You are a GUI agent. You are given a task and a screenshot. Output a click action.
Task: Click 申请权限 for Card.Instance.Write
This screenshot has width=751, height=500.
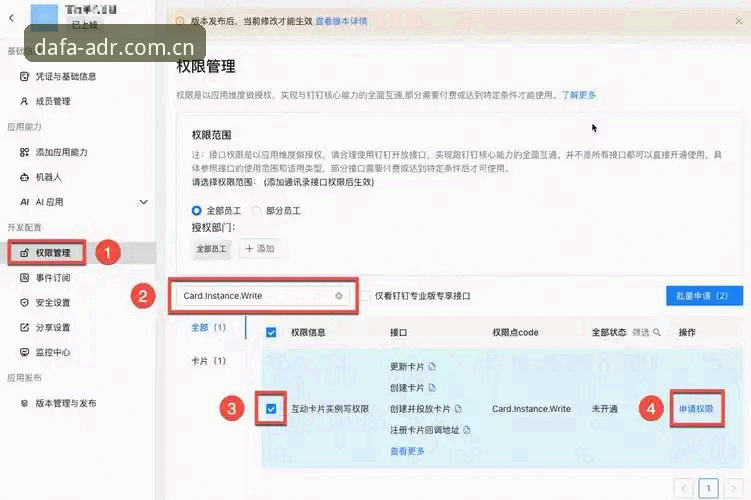(696, 409)
